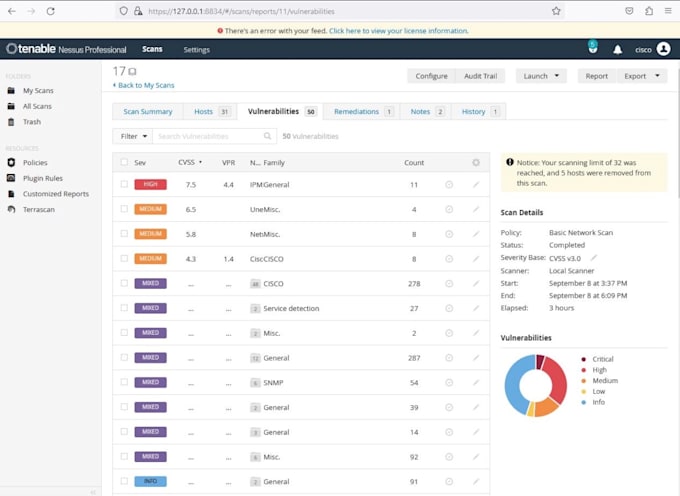Open the browser hamburger menu
680x496 pixels.
click(x=668, y=11)
